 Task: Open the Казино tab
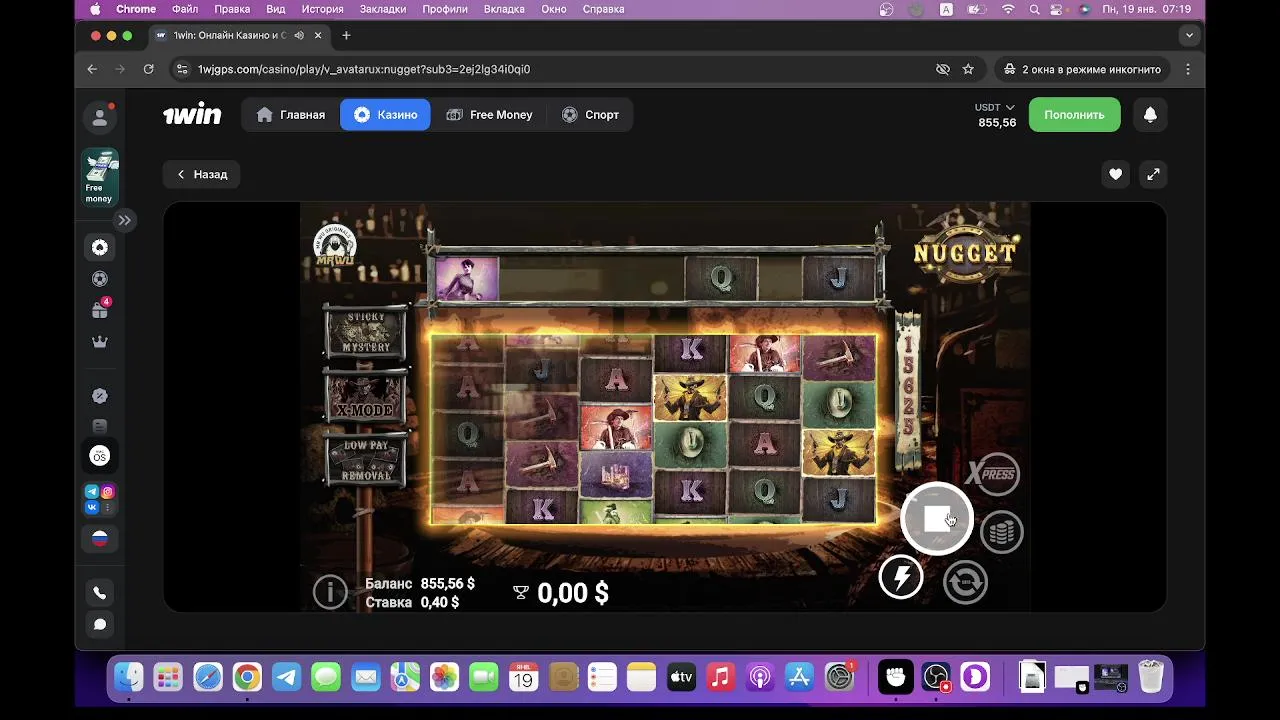click(385, 115)
